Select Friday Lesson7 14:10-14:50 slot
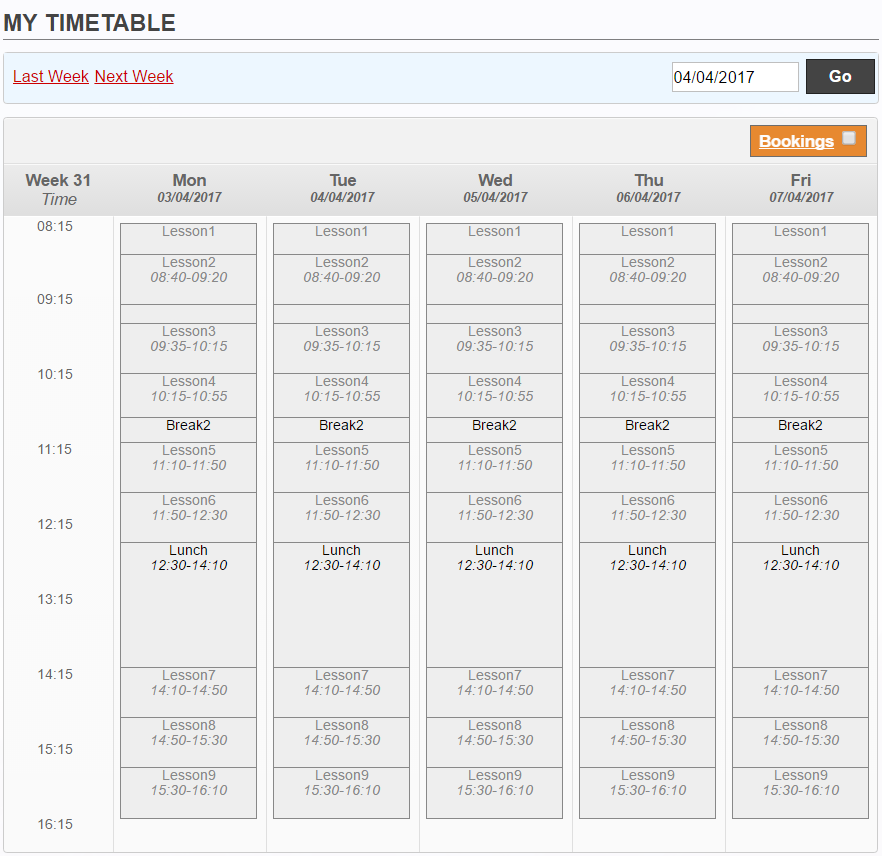Image resolution: width=882 pixels, height=856 pixels. pos(800,692)
